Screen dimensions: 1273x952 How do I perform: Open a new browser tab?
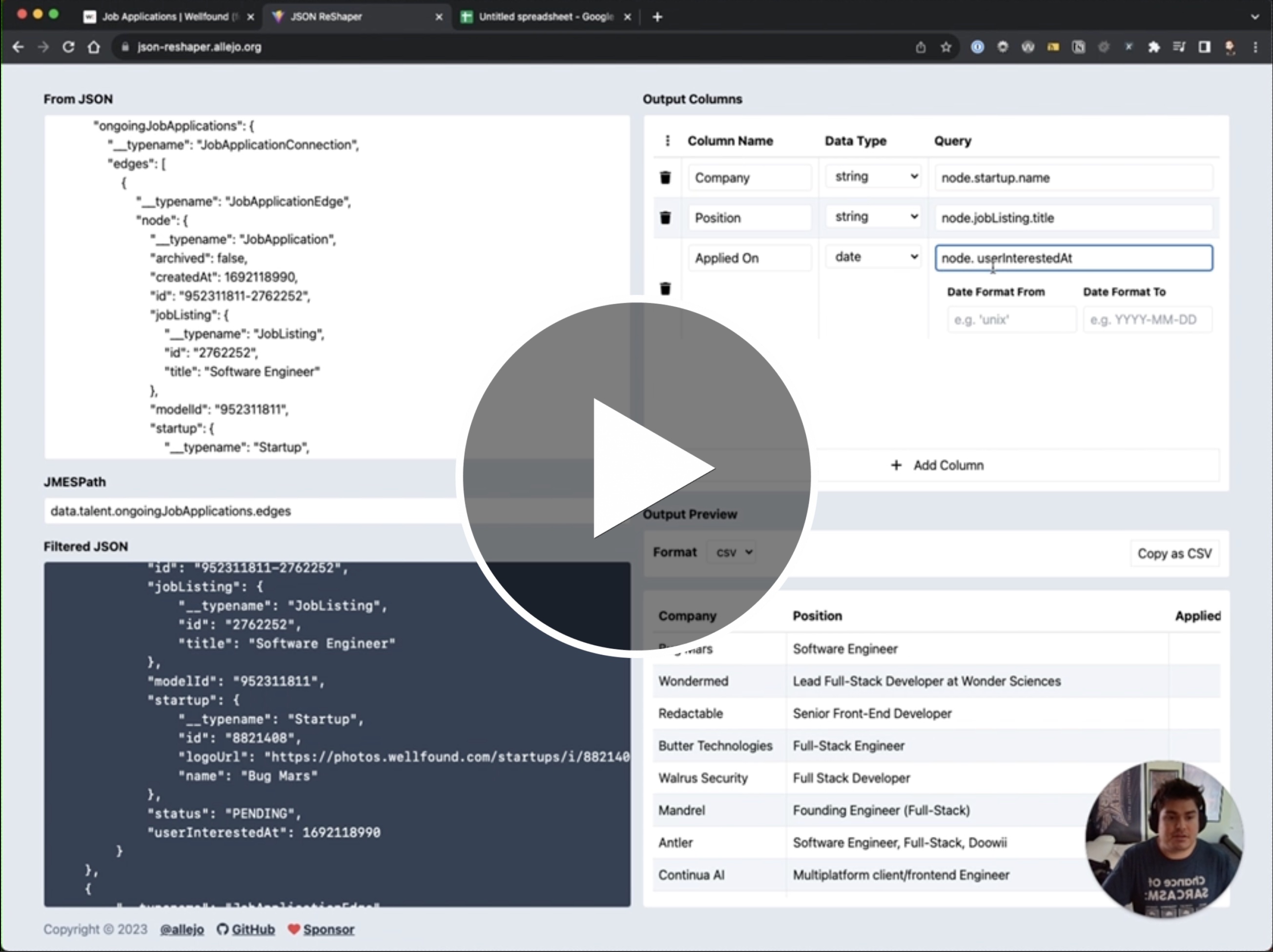tap(657, 17)
